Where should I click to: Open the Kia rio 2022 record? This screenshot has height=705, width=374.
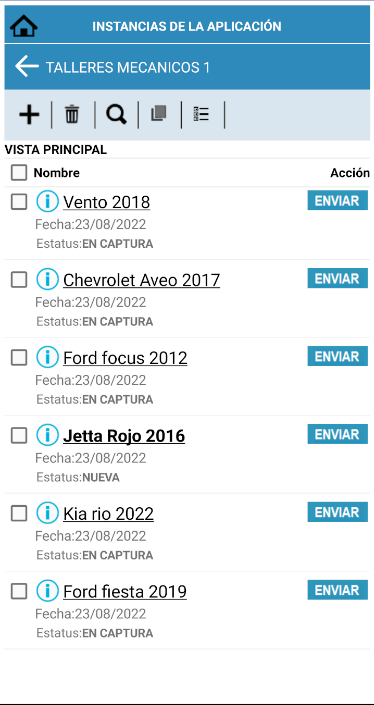pos(108,513)
